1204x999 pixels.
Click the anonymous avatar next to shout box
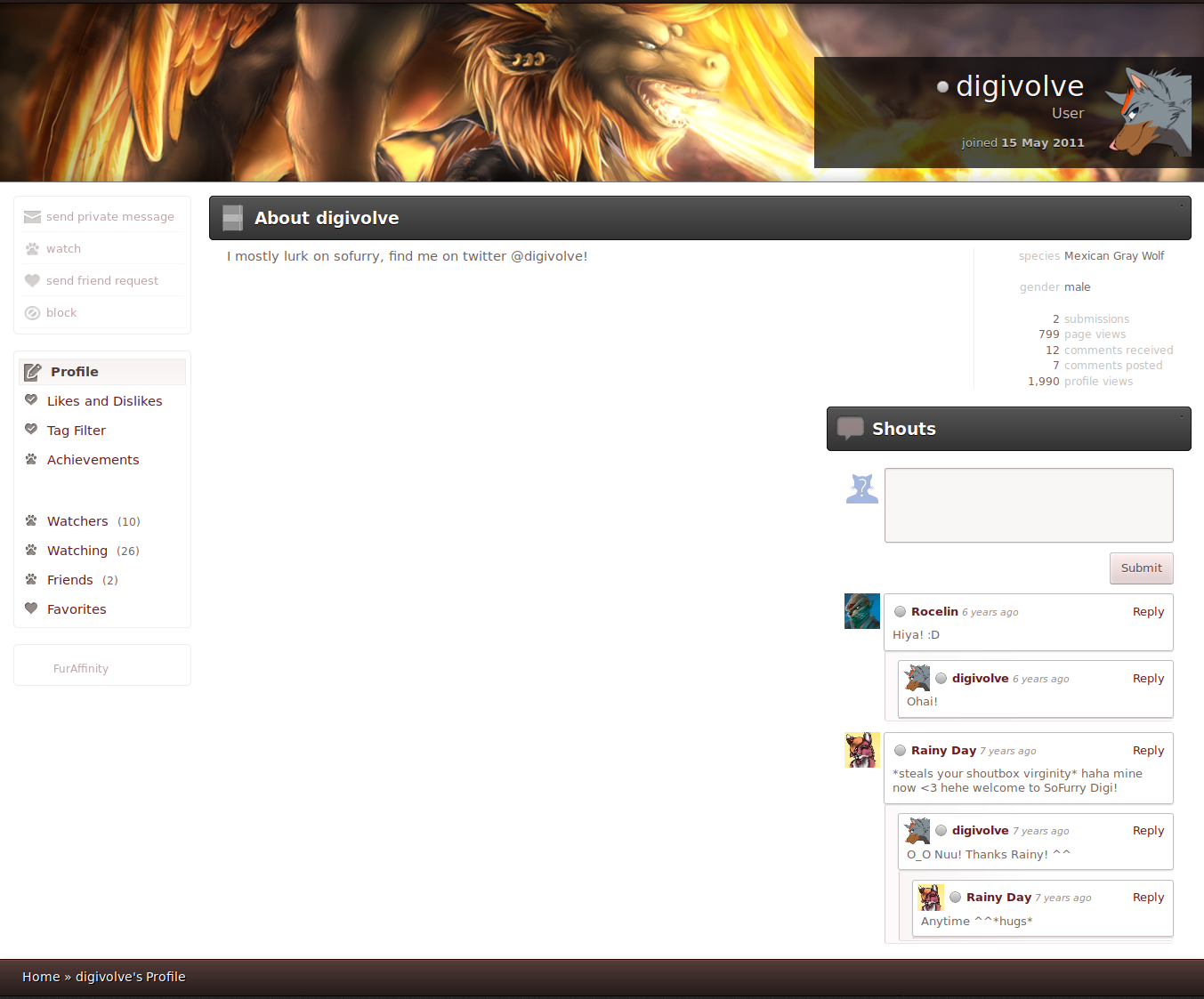(861, 487)
